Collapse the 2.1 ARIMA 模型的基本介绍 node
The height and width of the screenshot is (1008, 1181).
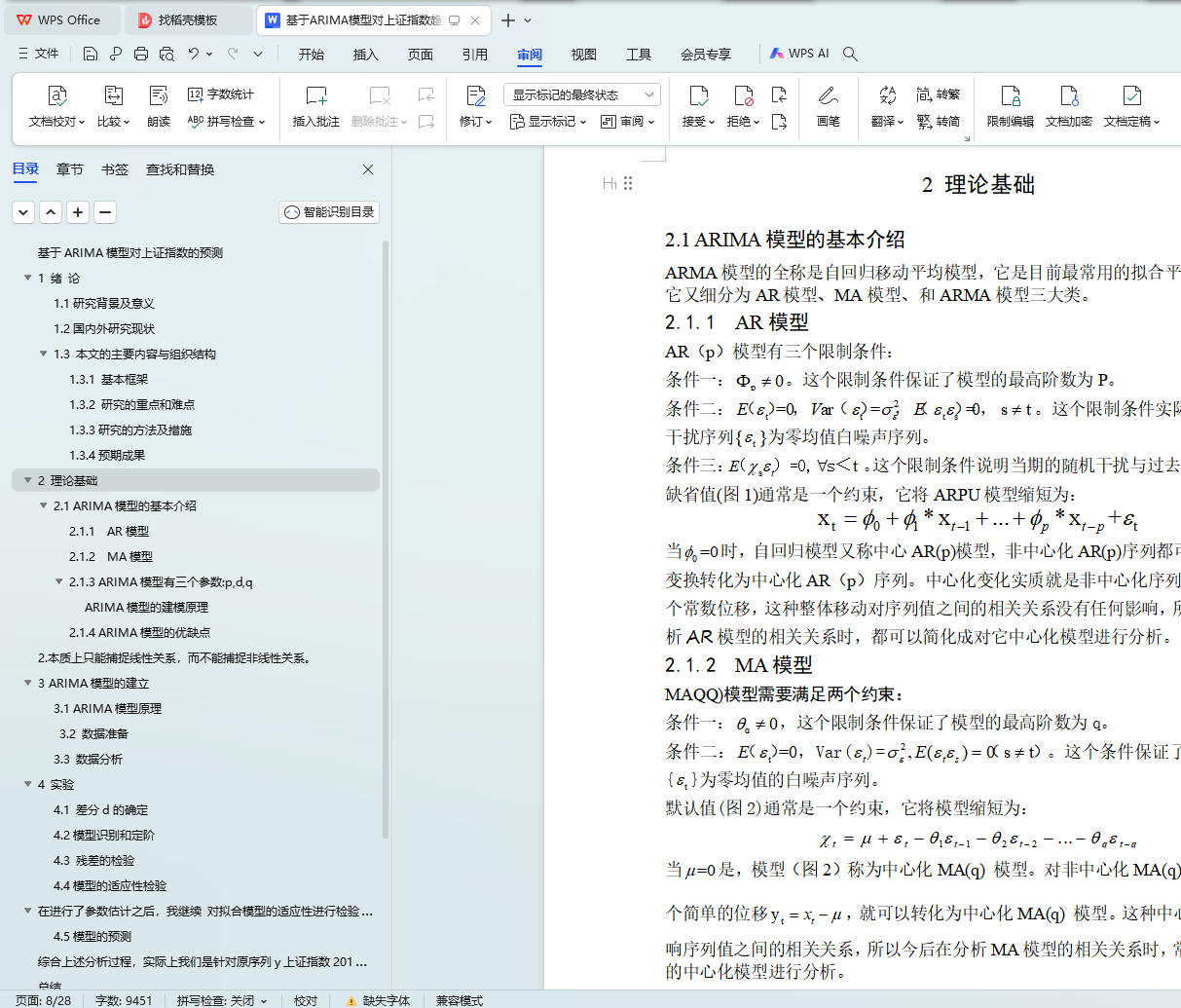point(43,505)
